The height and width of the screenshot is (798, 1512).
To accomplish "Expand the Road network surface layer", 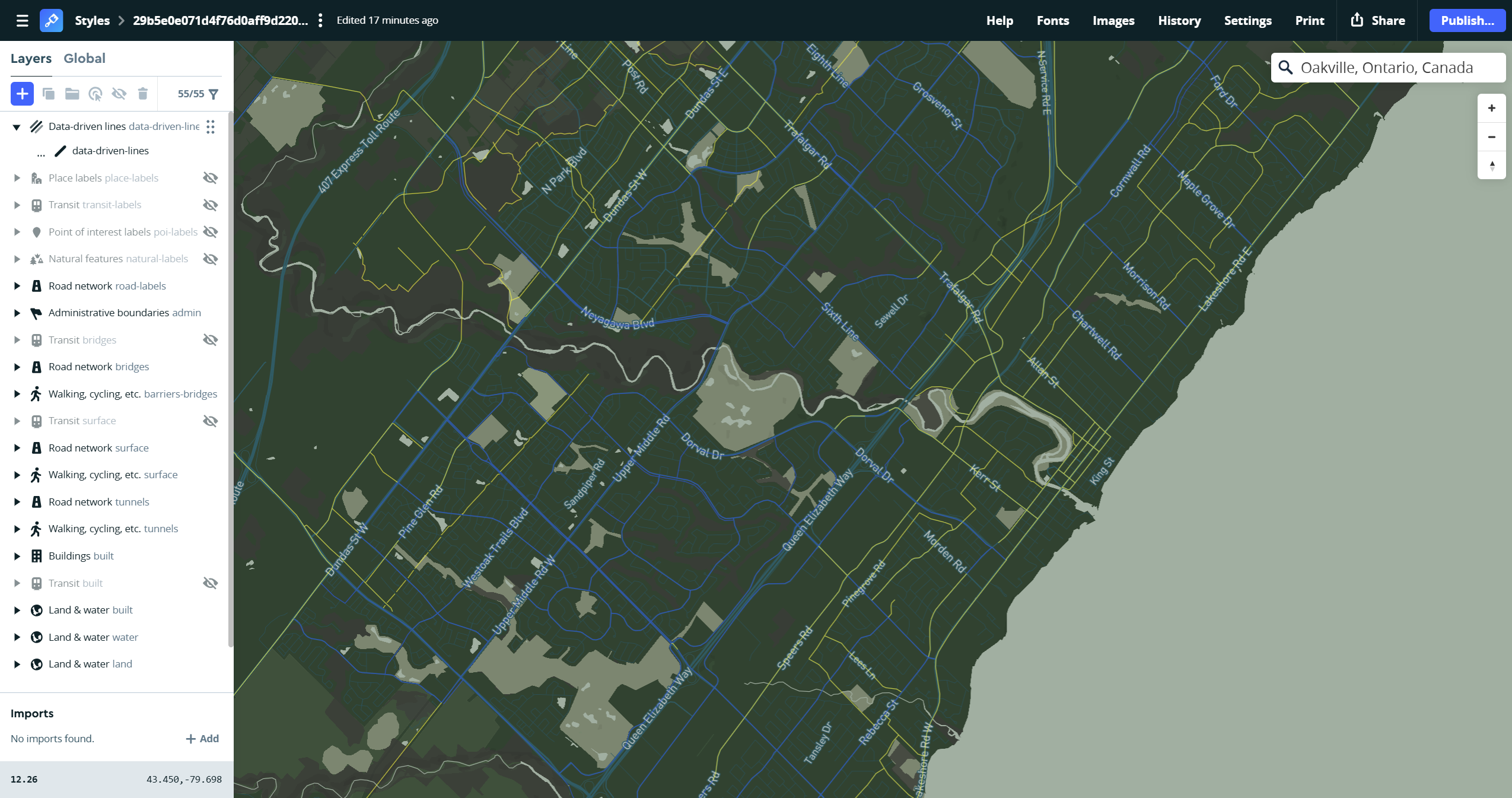I will 16,447.
